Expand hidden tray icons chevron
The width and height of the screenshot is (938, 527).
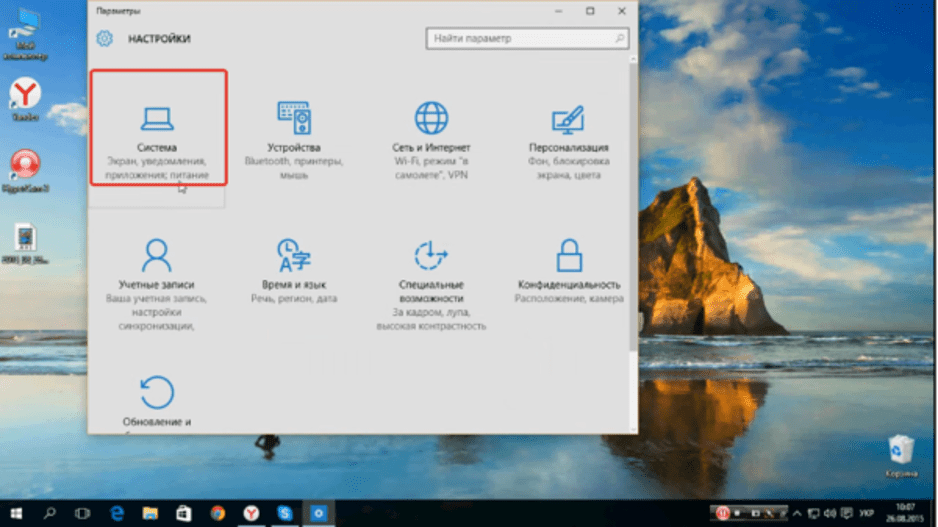tap(797, 513)
